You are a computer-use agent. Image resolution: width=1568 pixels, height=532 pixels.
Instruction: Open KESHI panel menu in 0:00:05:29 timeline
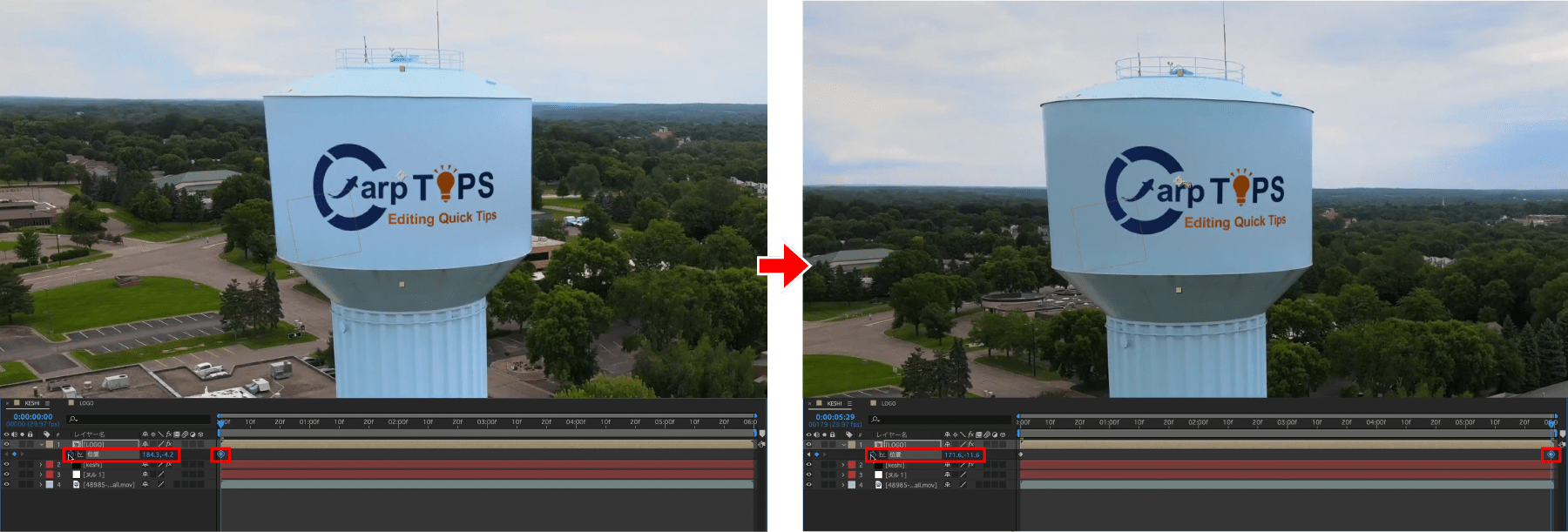tap(849, 403)
